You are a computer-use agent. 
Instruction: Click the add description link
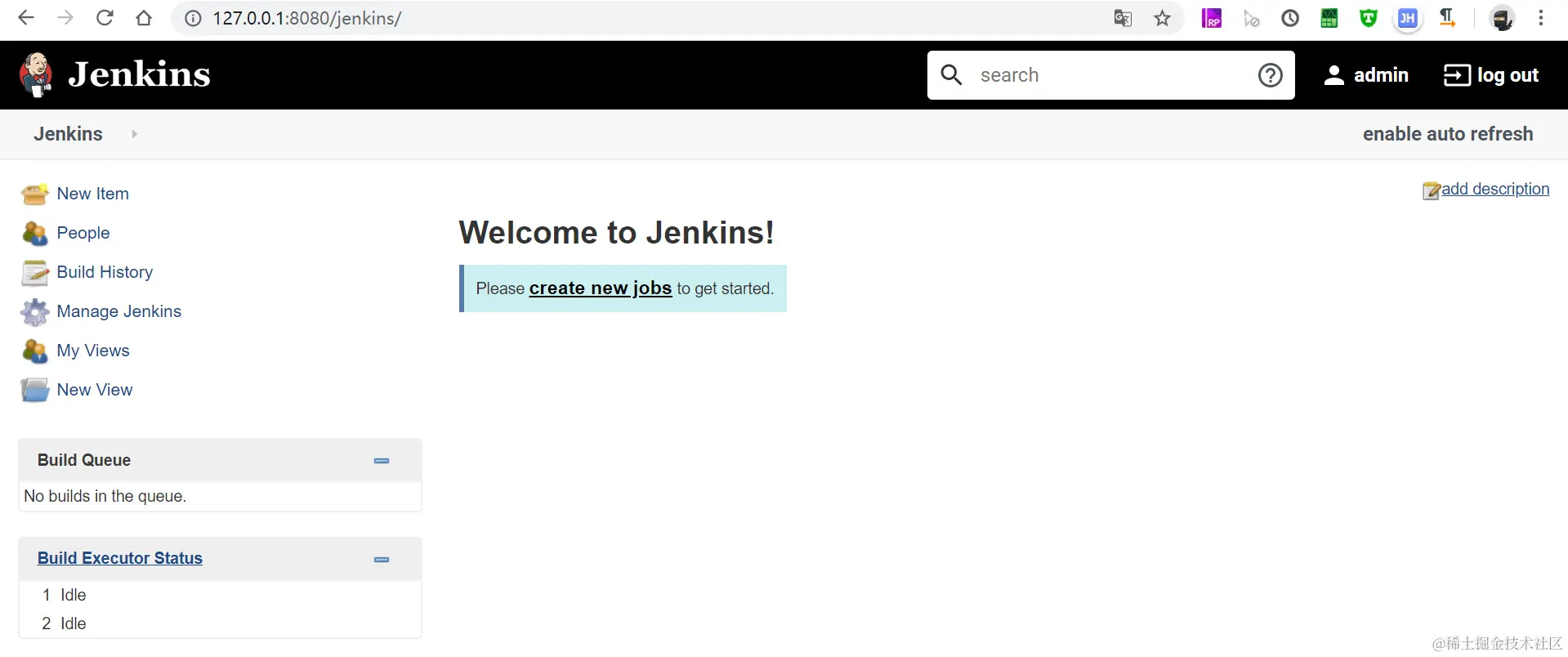(x=1495, y=189)
